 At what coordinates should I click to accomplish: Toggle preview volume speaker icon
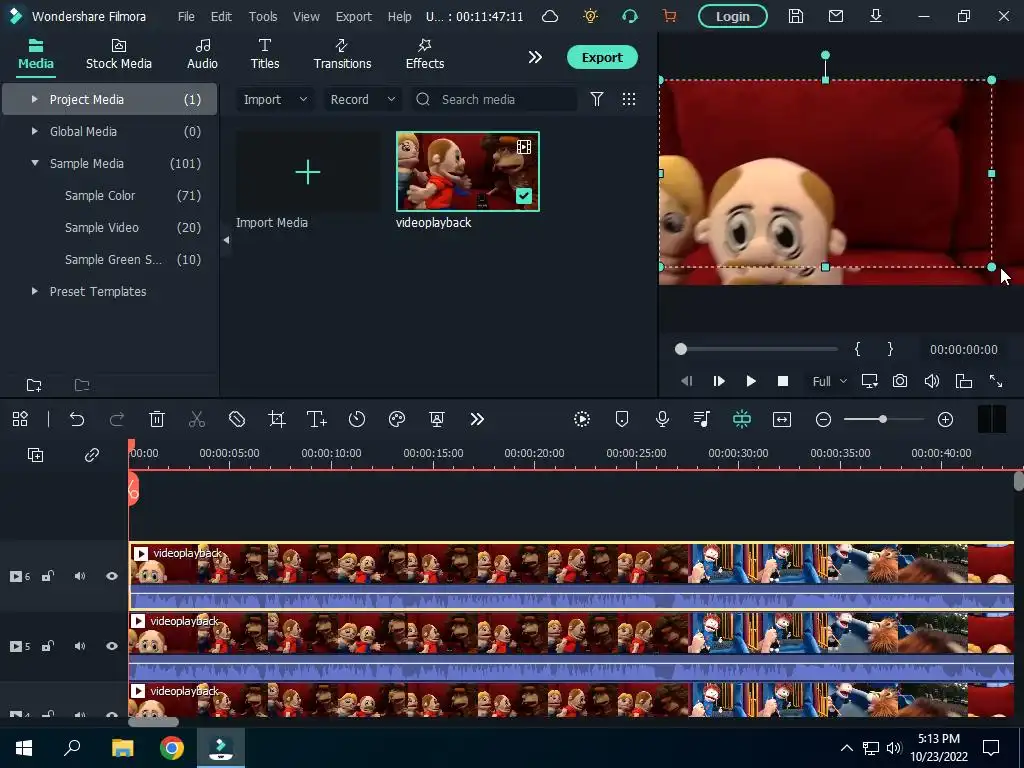pos(932,381)
